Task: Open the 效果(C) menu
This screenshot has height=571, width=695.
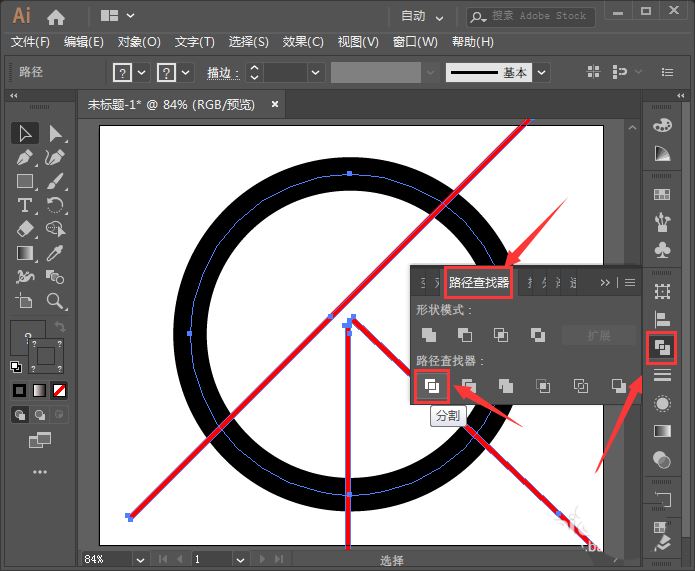Action: [x=303, y=42]
